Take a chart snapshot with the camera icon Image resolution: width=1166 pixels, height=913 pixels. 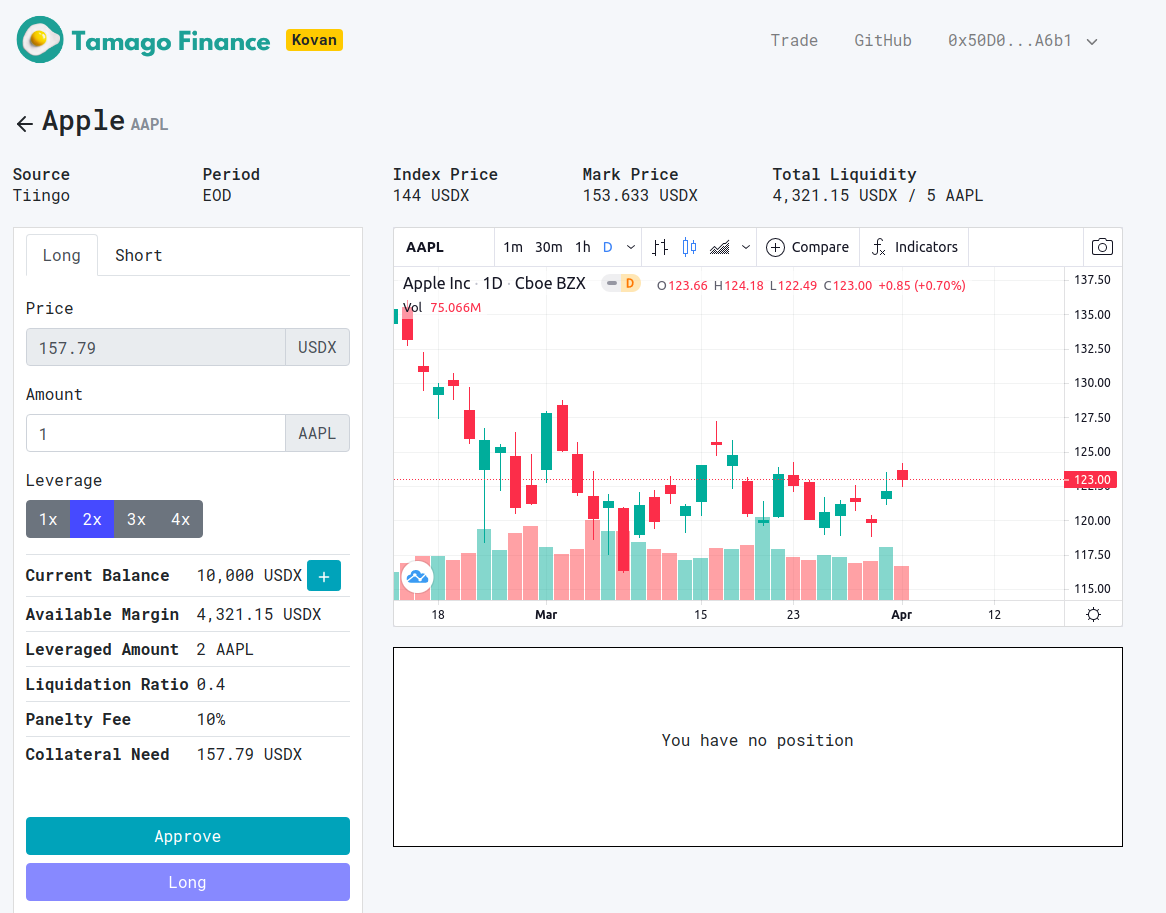pyautogui.click(x=1102, y=247)
